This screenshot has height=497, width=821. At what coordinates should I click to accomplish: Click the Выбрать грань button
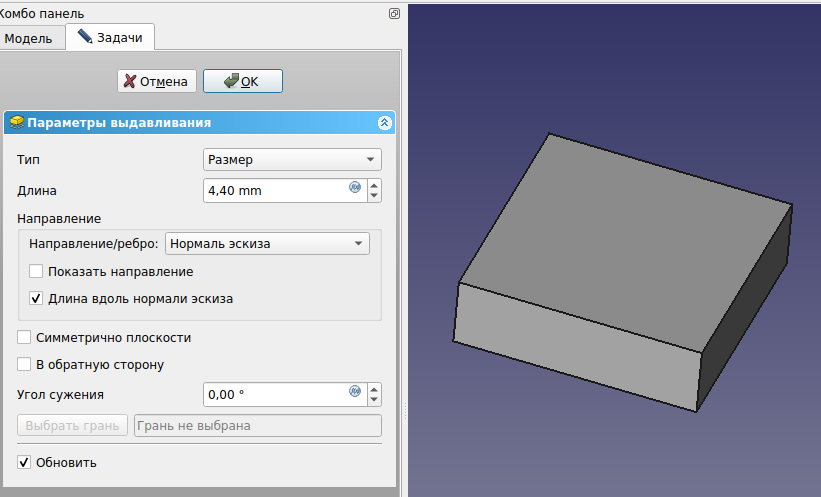point(72,425)
